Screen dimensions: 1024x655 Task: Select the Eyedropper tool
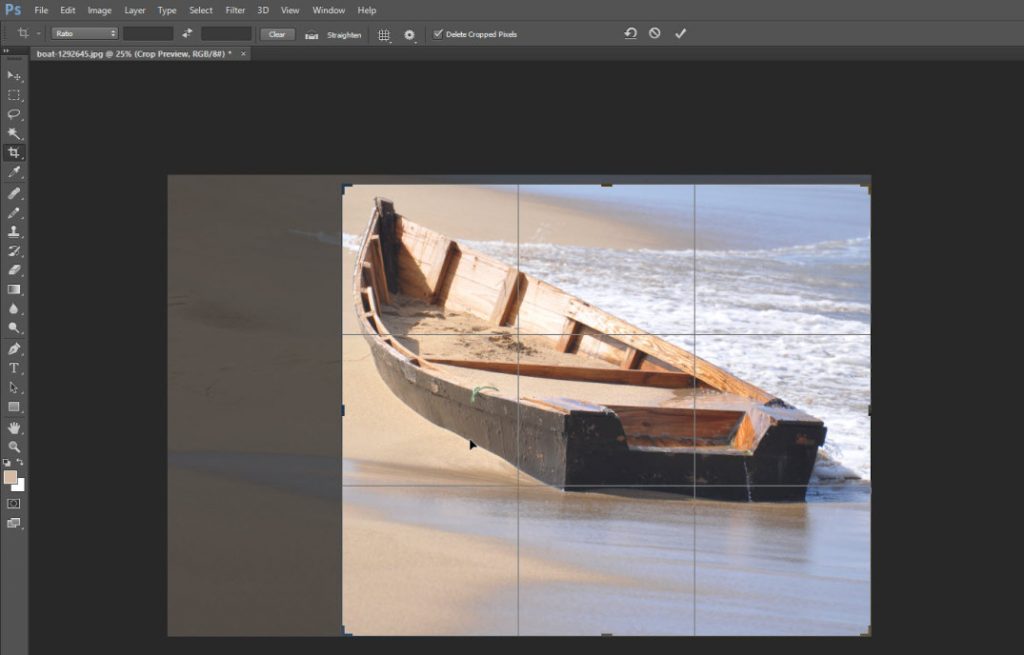pos(14,172)
